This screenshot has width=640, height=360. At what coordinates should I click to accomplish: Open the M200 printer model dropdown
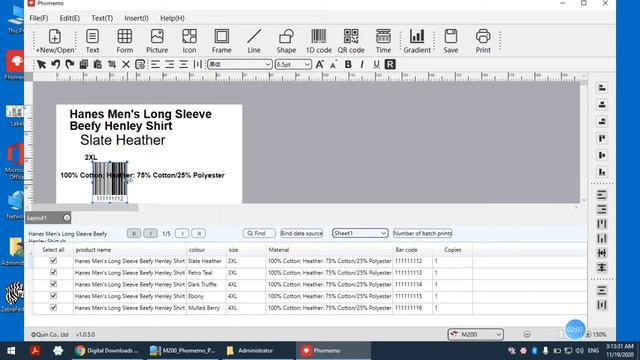tap(476, 334)
